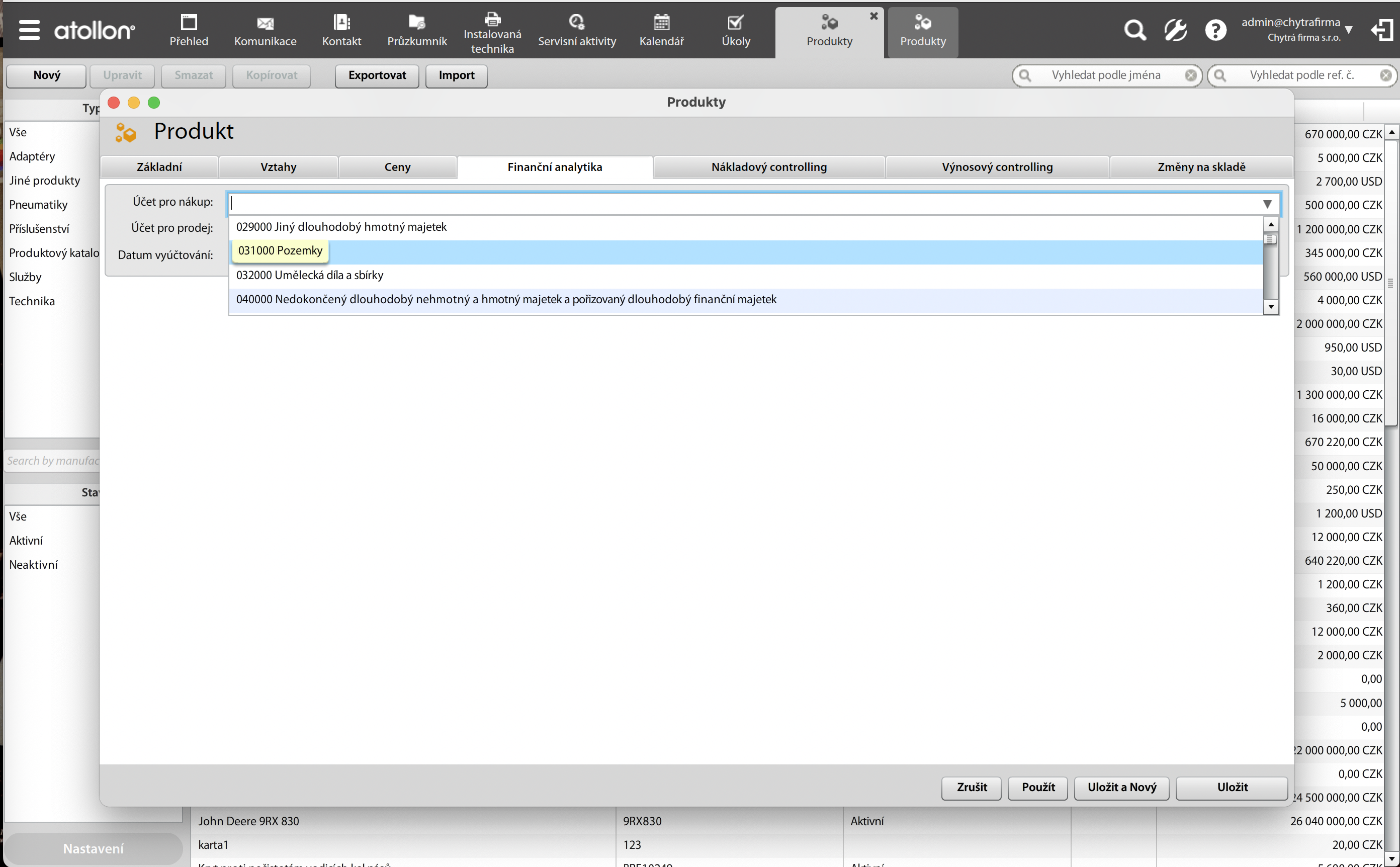Image resolution: width=1400 pixels, height=867 pixels.
Task: Open the Průzkumník module
Action: tap(417, 30)
